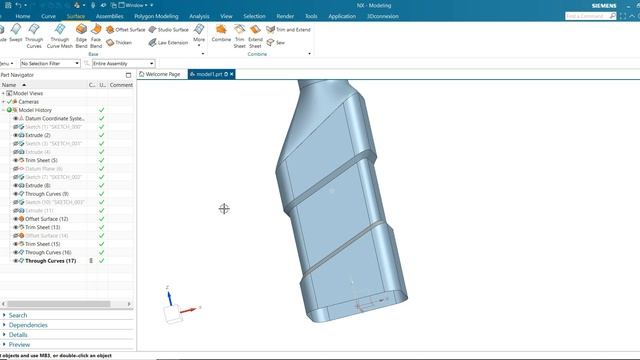Click the Thicken tool
This screenshot has width=640, height=360.
119,42
